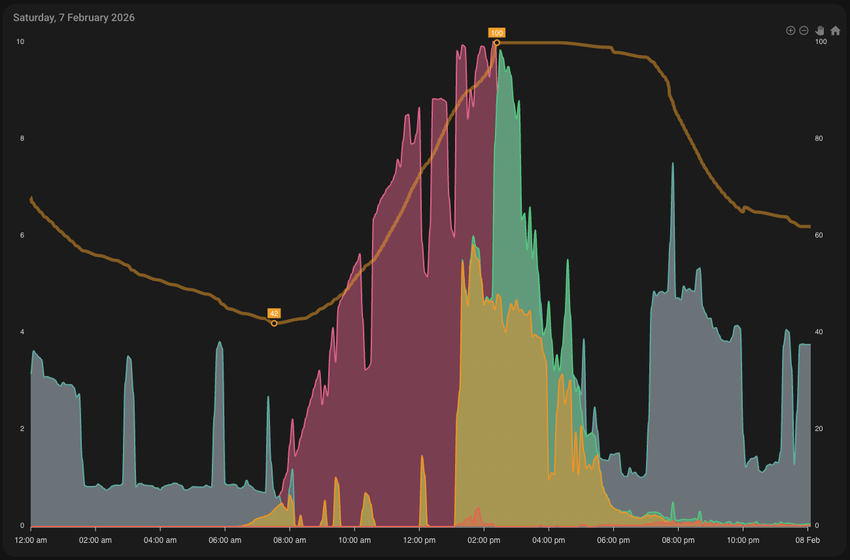
Task: Click the '12:00 pm' x-axis label
Action: point(419,540)
